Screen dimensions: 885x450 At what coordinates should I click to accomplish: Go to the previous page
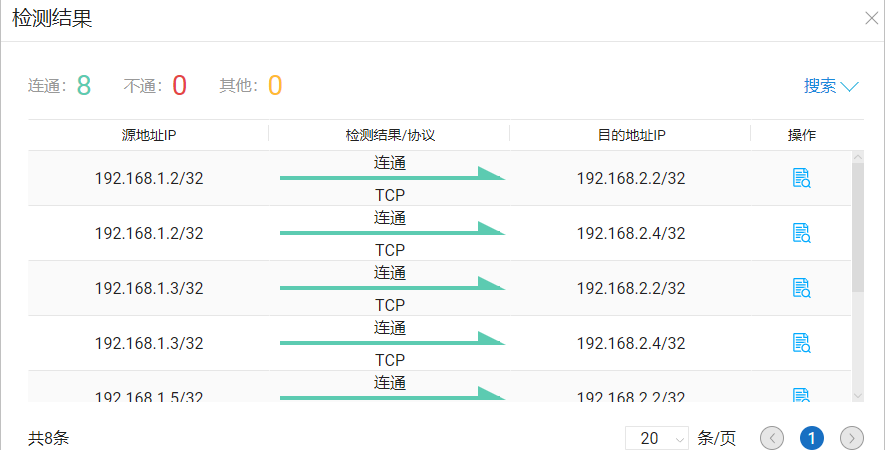tap(772, 438)
